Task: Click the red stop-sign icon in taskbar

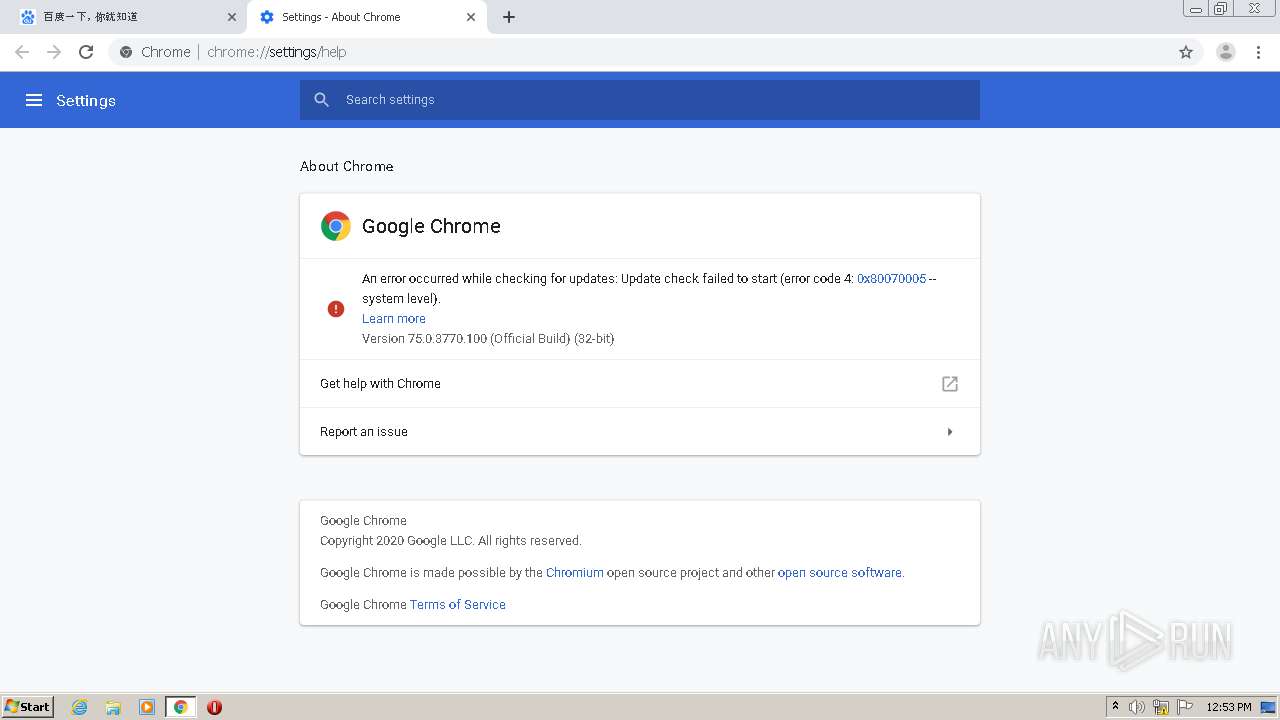Action: coord(214,707)
